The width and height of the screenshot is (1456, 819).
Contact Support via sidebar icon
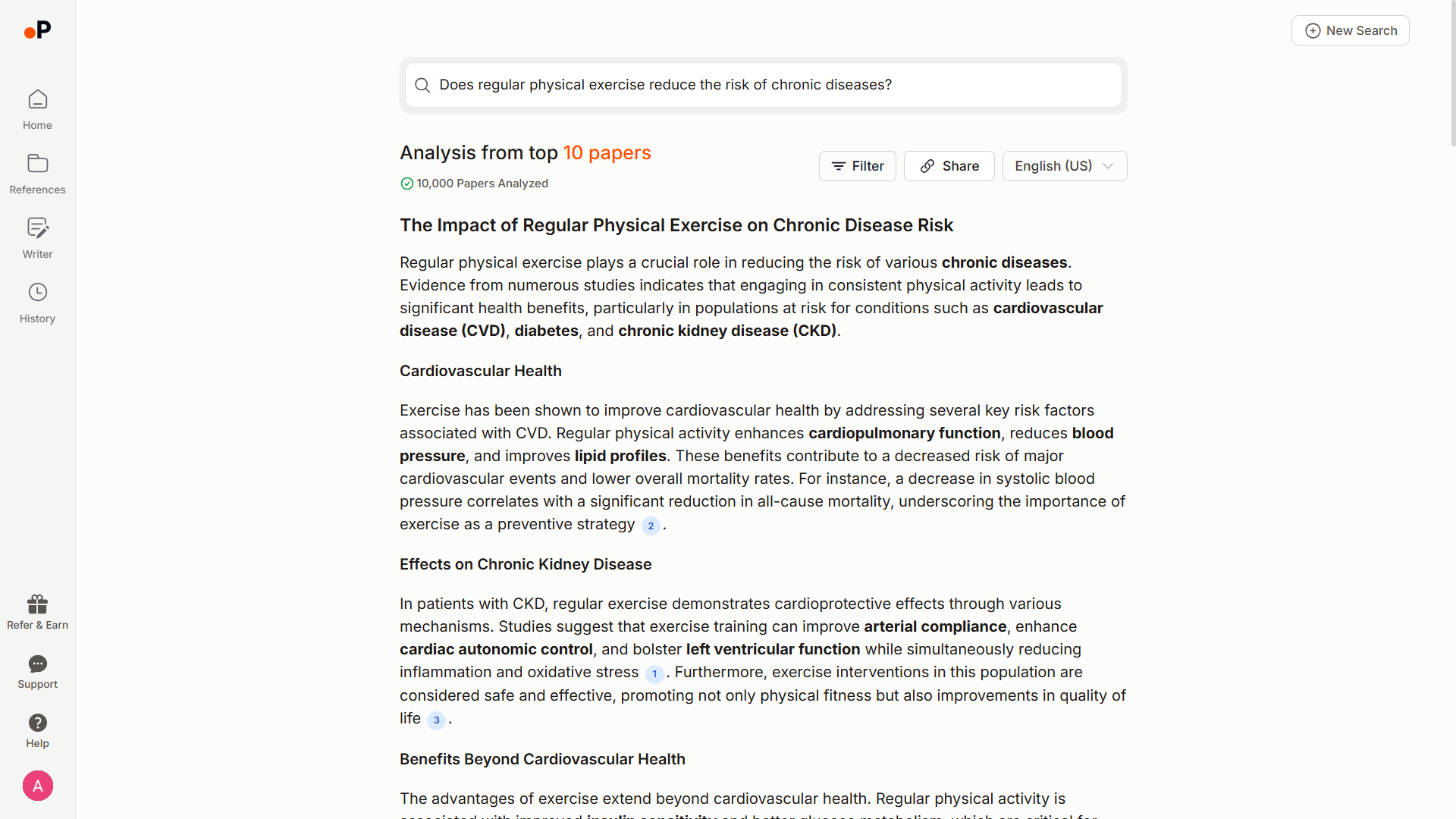(37, 665)
